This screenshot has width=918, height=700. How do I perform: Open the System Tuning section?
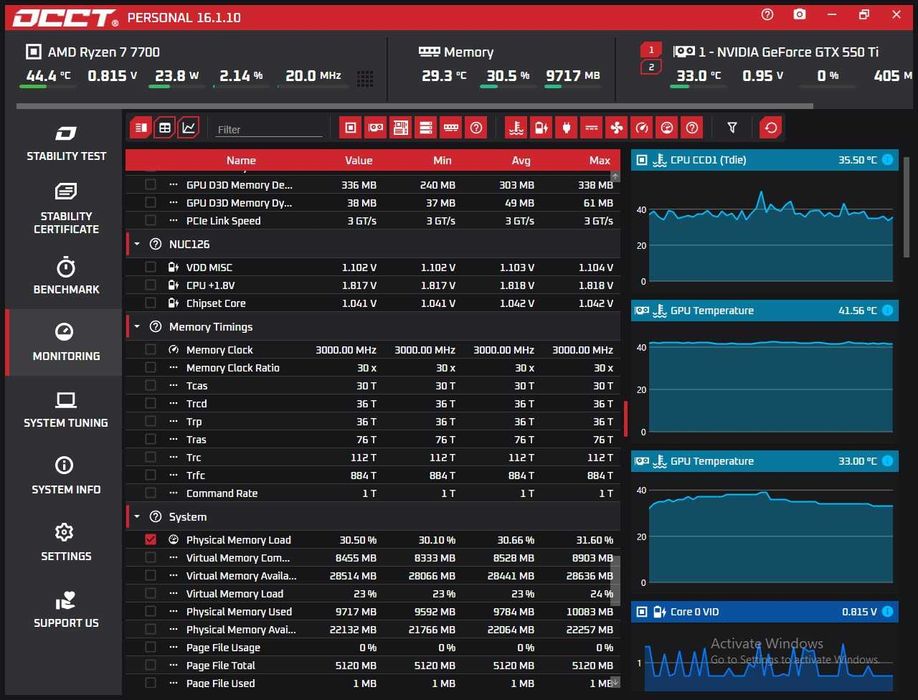click(66, 409)
